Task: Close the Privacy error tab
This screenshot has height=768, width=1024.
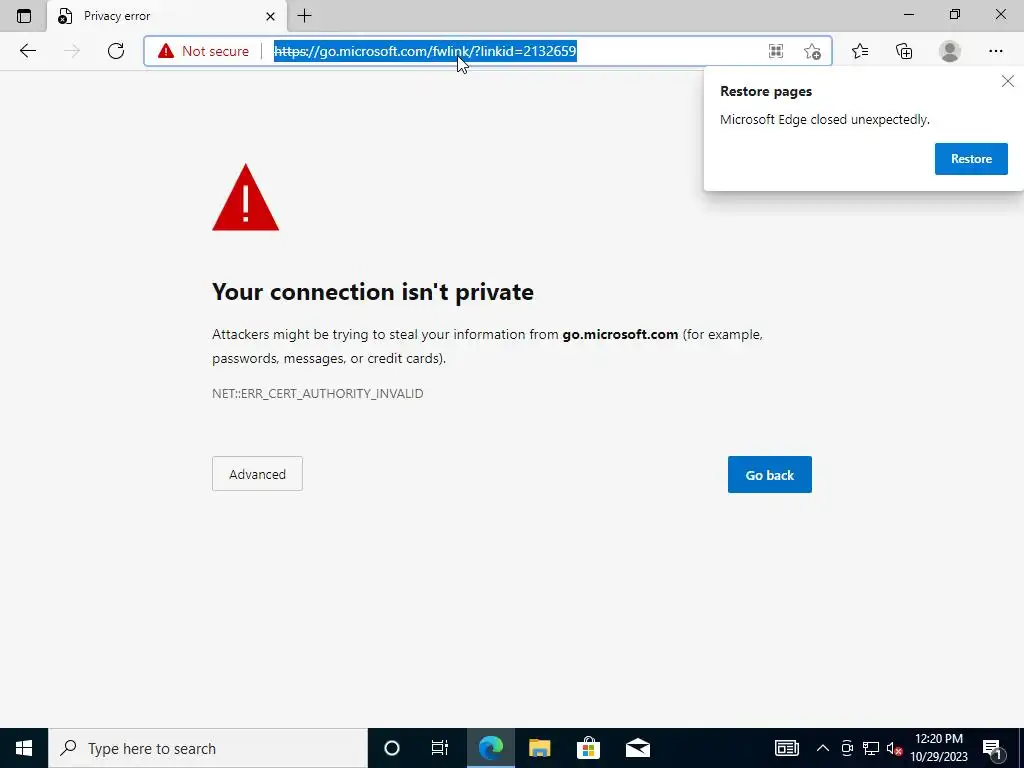Action: tap(270, 16)
